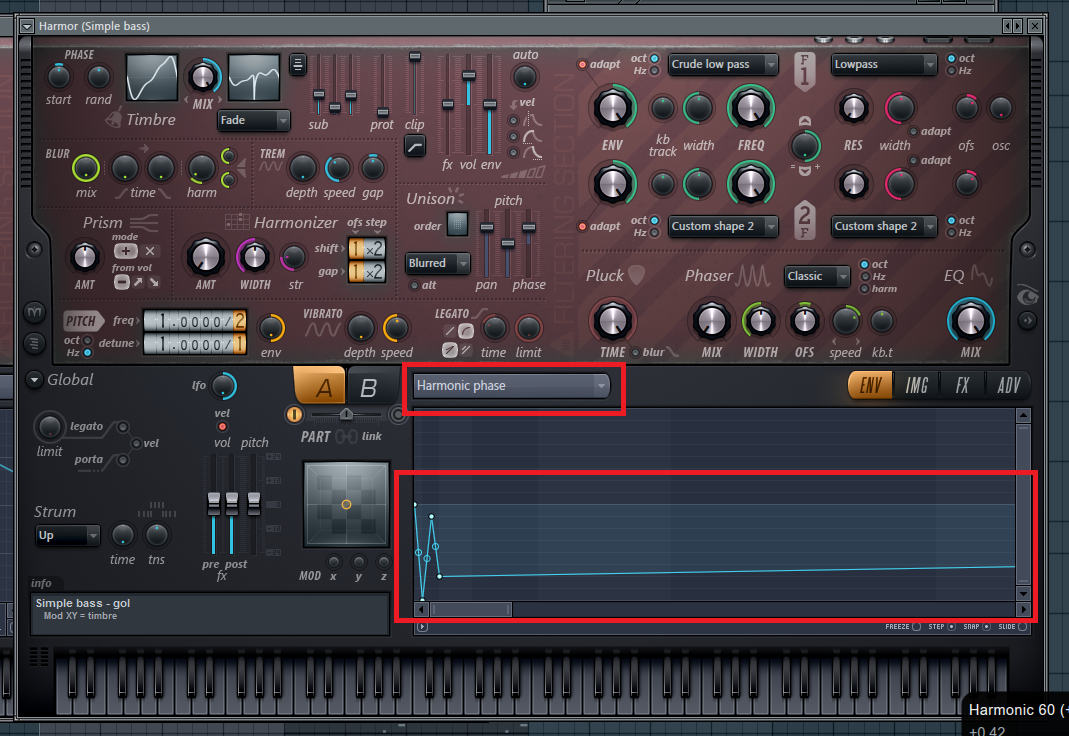Toggle STEP mode in envelope editor
This screenshot has height=736, width=1069.
[952, 627]
